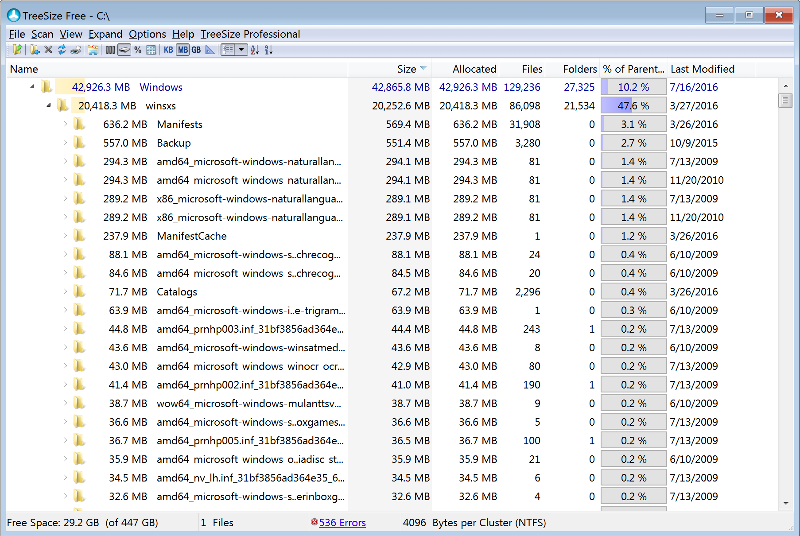Select the amd64_prnhp005.inf folder row
Viewport: 800px width, 536px height.
pos(391,440)
